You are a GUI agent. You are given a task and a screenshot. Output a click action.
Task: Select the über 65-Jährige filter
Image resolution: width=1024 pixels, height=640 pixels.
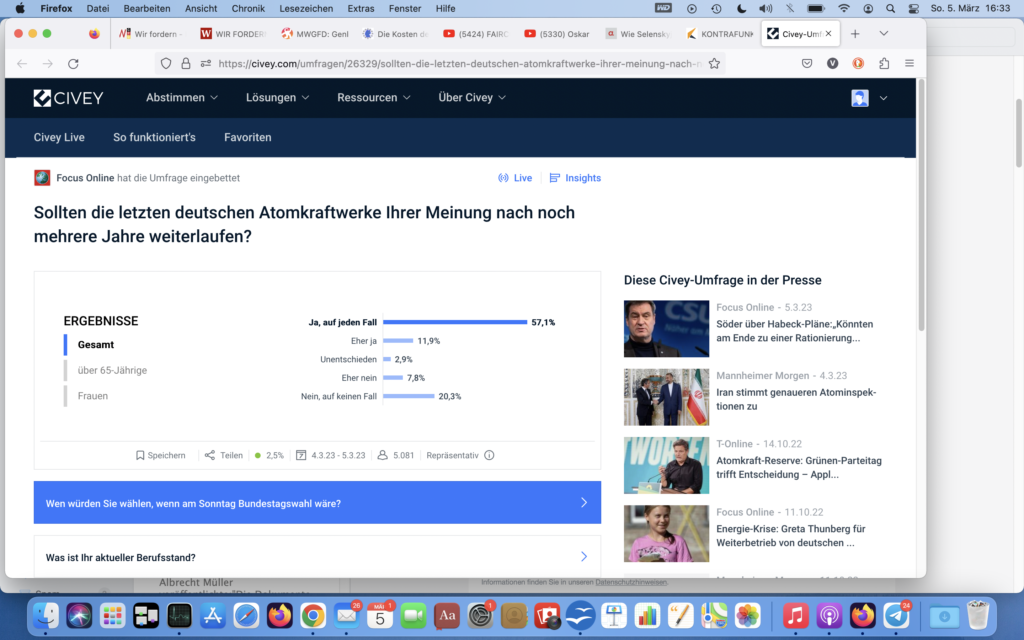[x=112, y=371]
